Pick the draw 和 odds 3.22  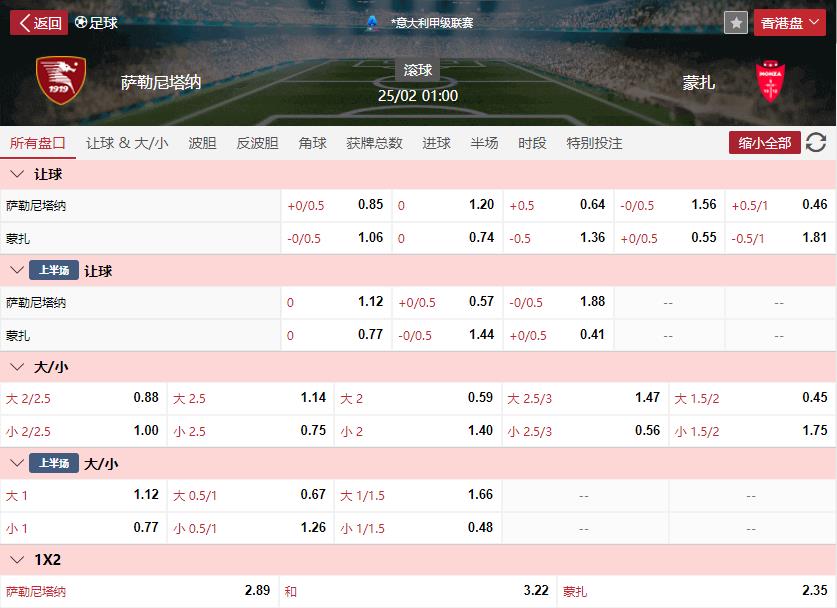pyautogui.click(x=418, y=591)
